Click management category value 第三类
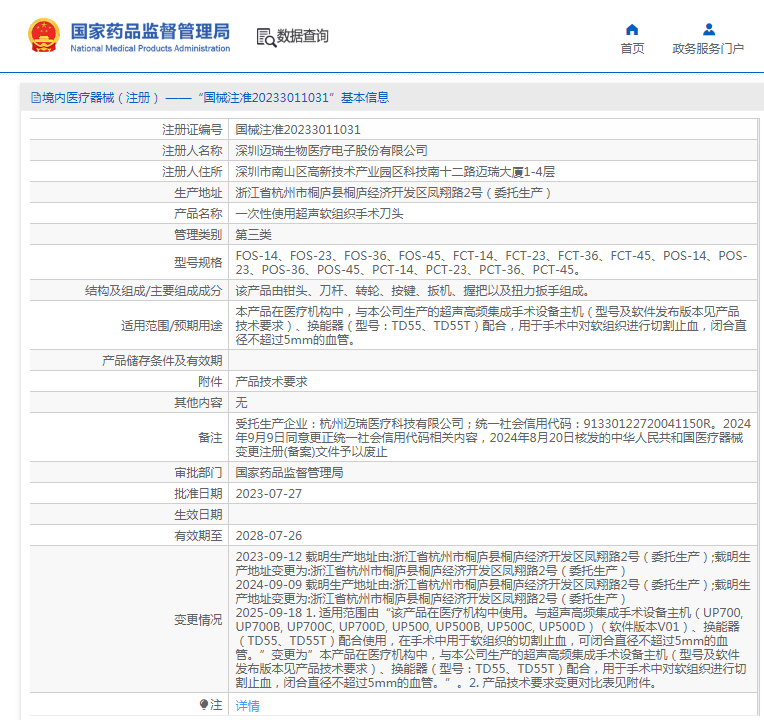 click(253, 235)
